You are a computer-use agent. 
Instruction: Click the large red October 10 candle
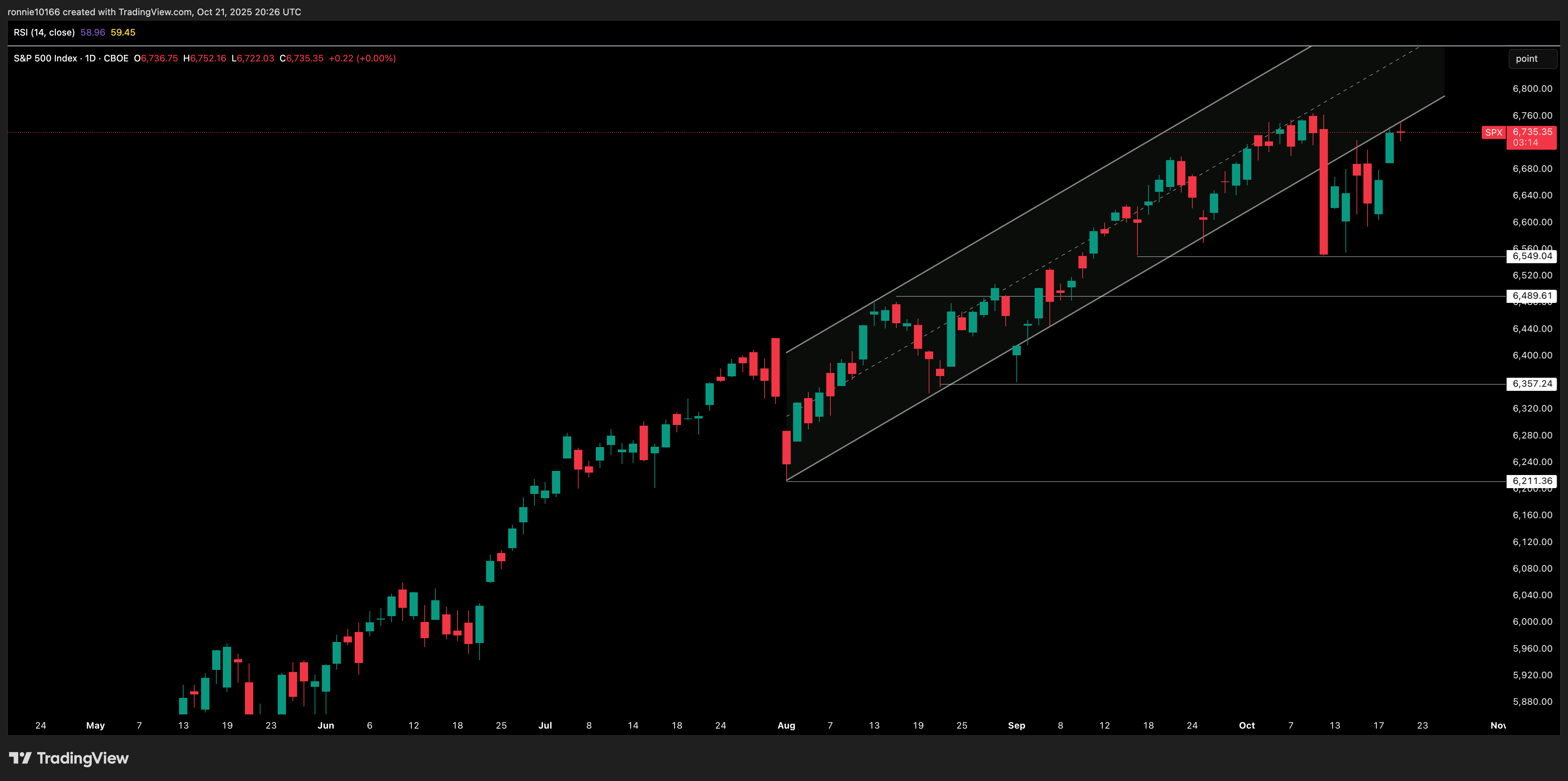[x=1323, y=192]
